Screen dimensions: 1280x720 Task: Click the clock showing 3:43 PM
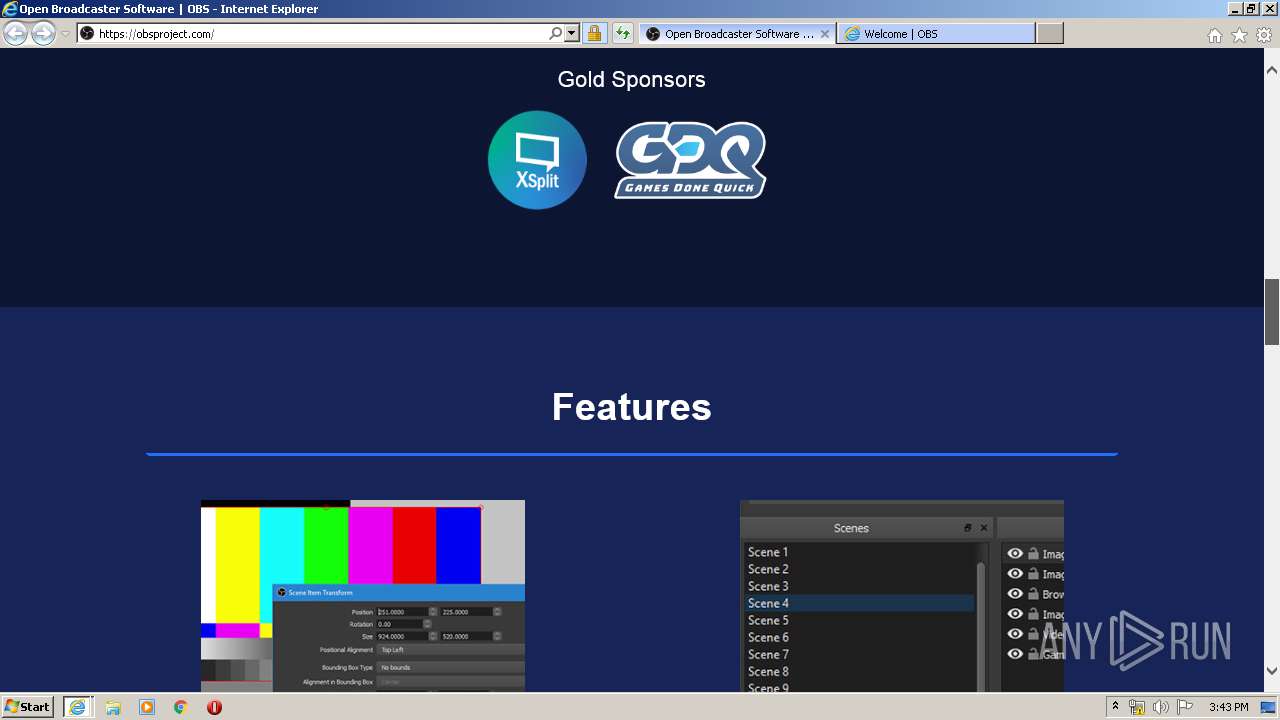1228,707
